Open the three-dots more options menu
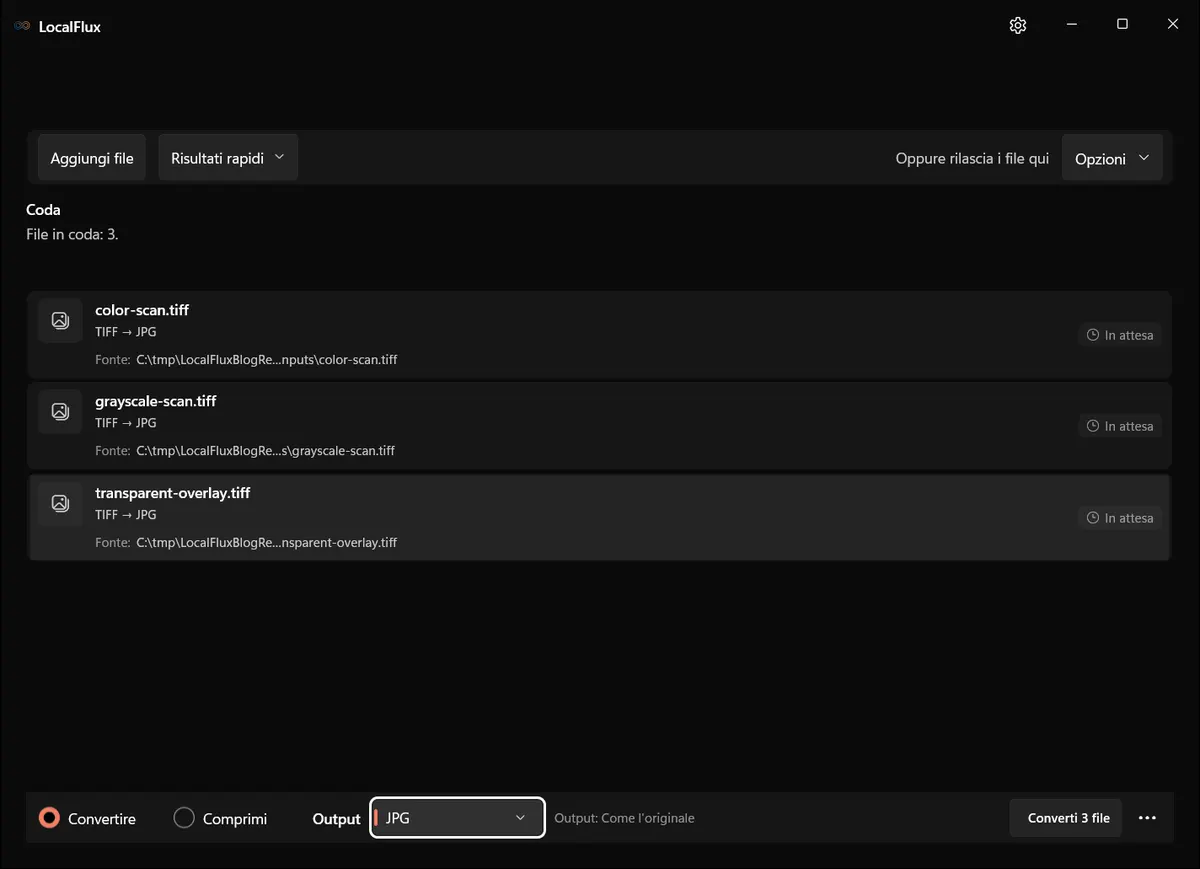The image size is (1200, 869). click(1147, 818)
